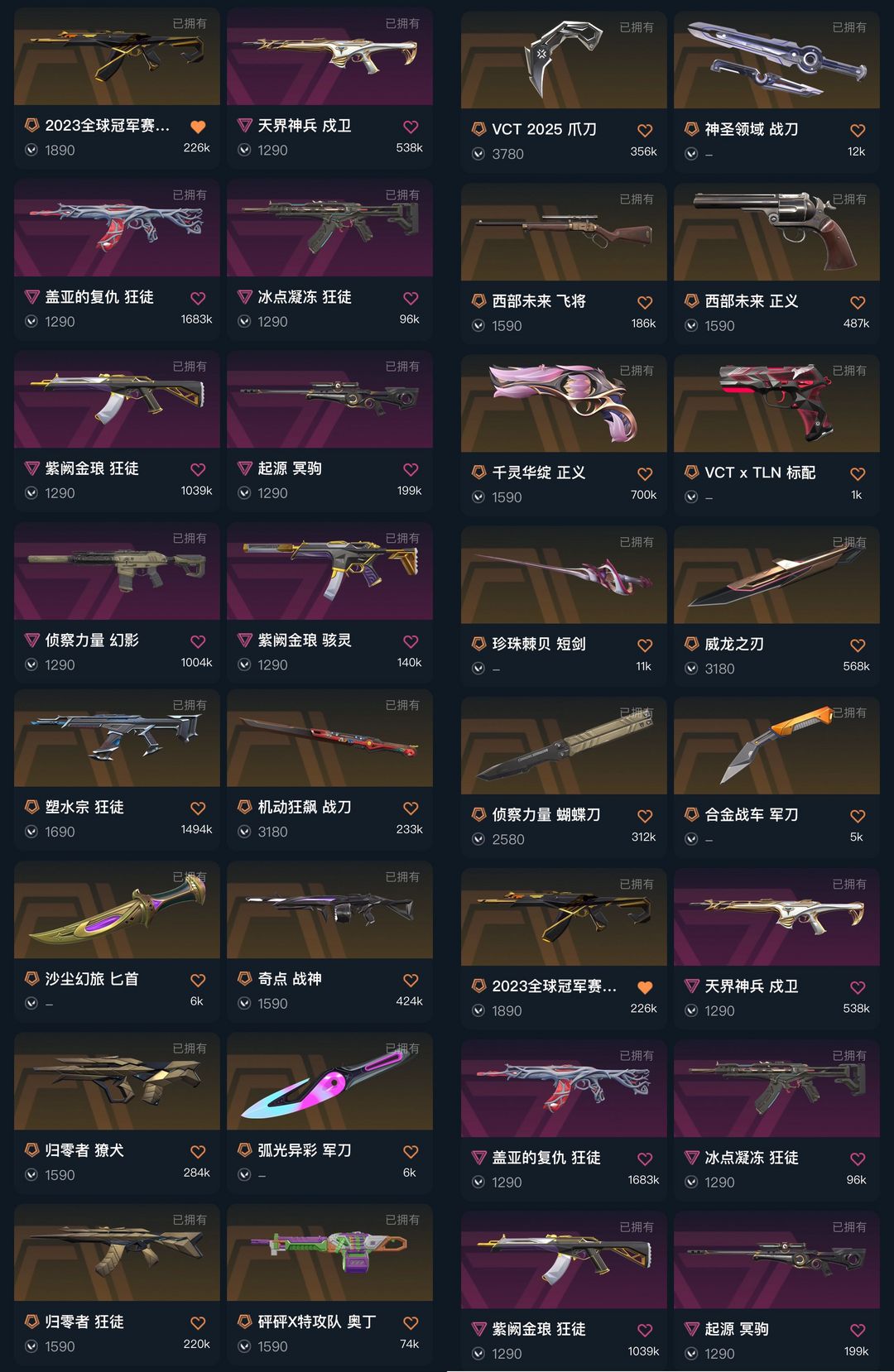Click the tier icon before 千灵华绽 正义

click(x=478, y=473)
